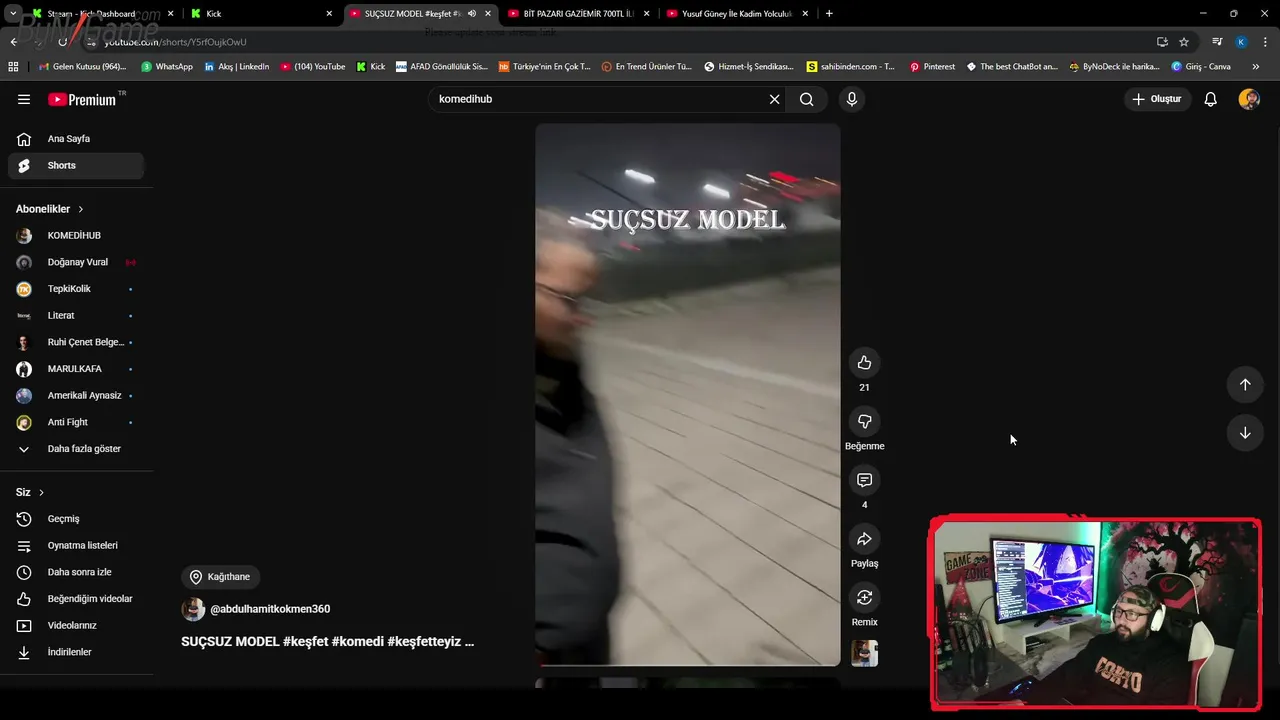Image resolution: width=1280 pixels, height=720 pixels.
Task: Open the (104) YouTube bookmark
Action: click(x=313, y=67)
